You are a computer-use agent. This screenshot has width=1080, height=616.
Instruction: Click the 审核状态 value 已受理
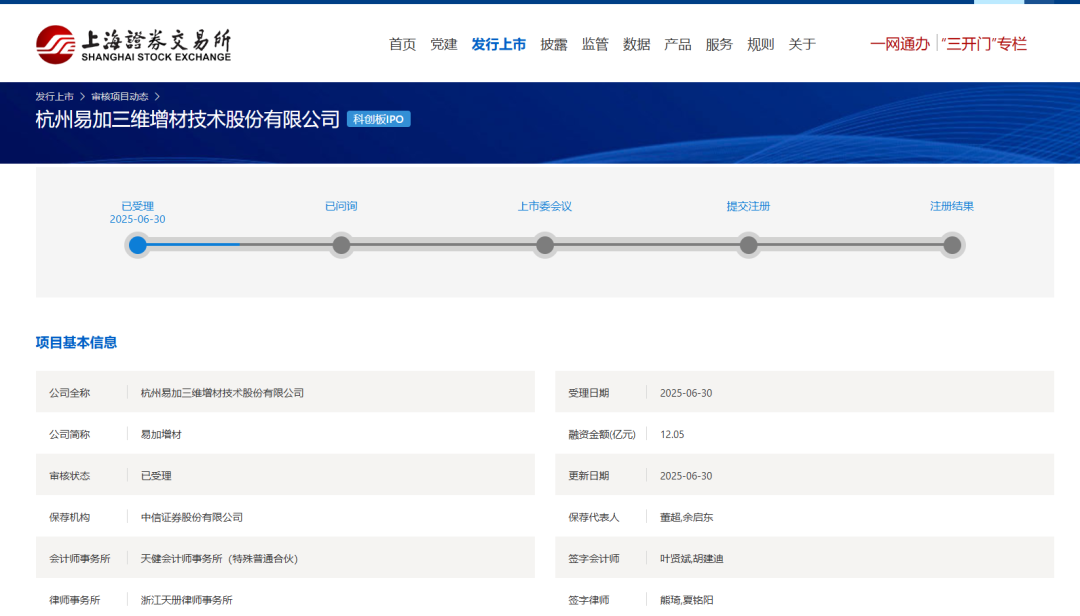[x=156, y=475]
